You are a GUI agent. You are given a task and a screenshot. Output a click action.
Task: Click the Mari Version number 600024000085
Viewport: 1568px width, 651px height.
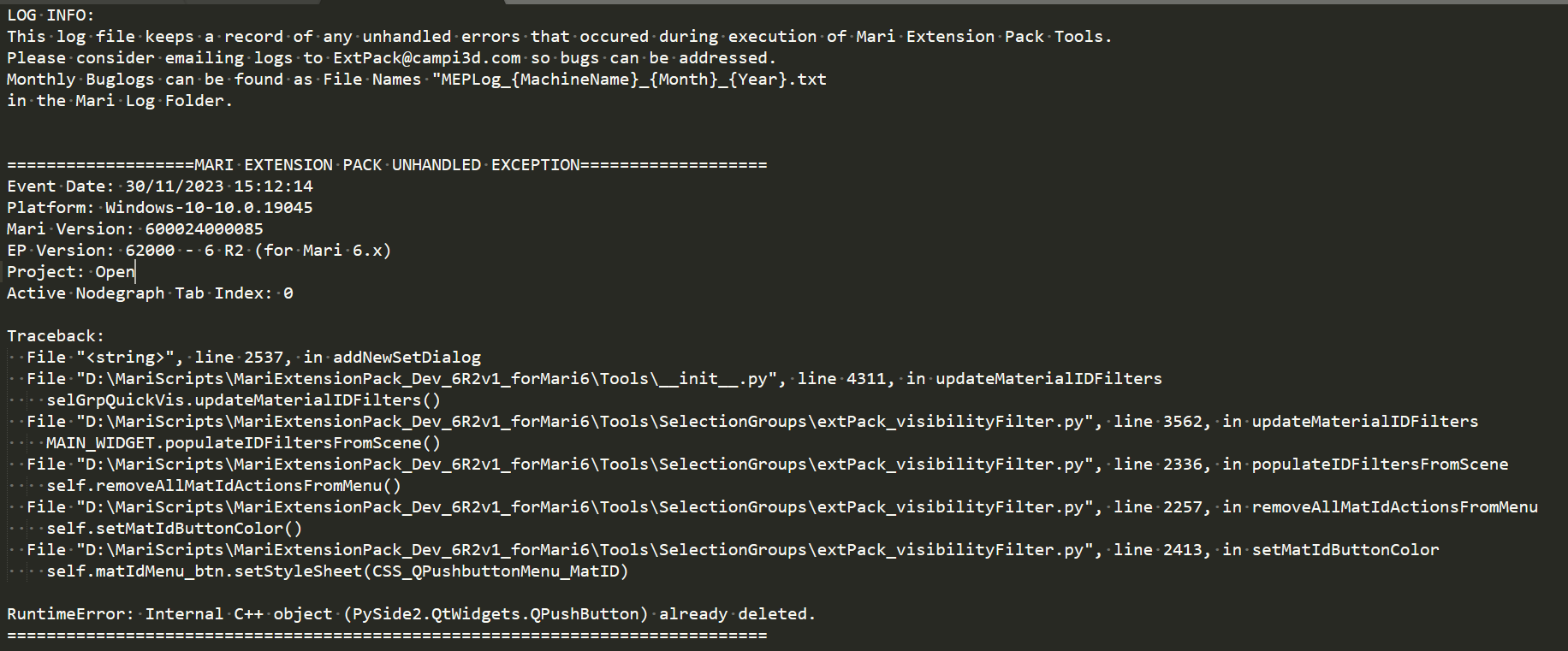tap(204, 229)
